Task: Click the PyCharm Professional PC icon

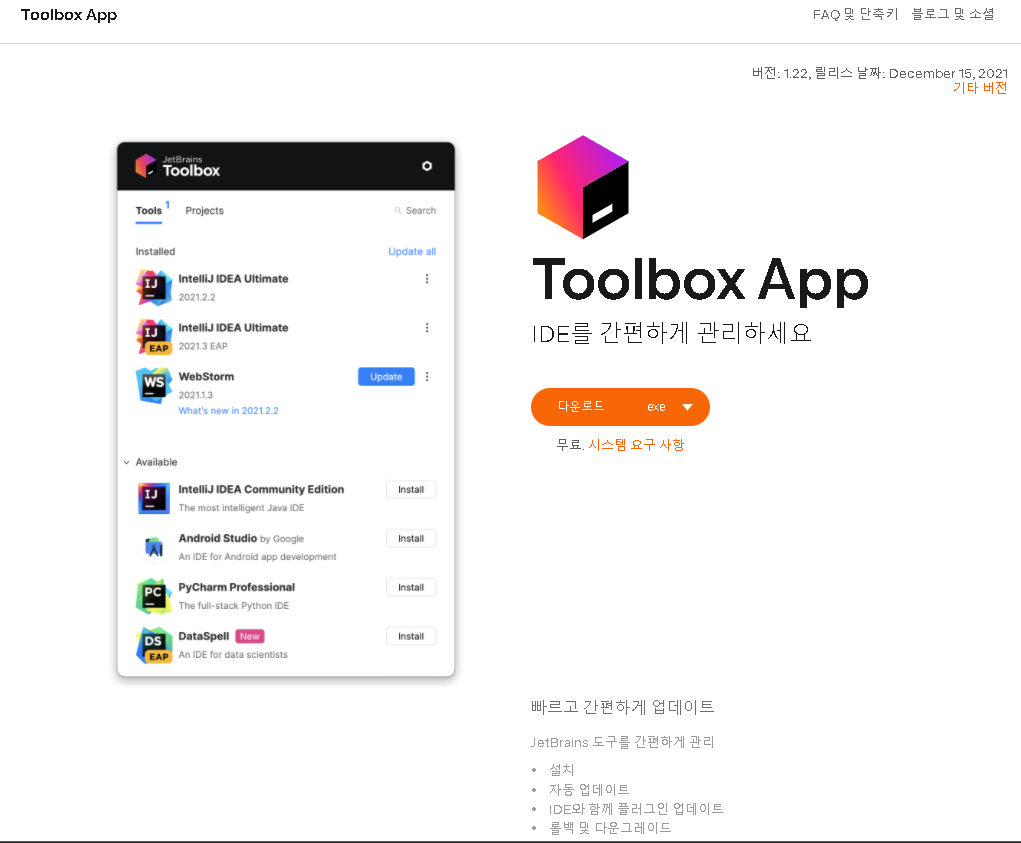Action: [154, 596]
